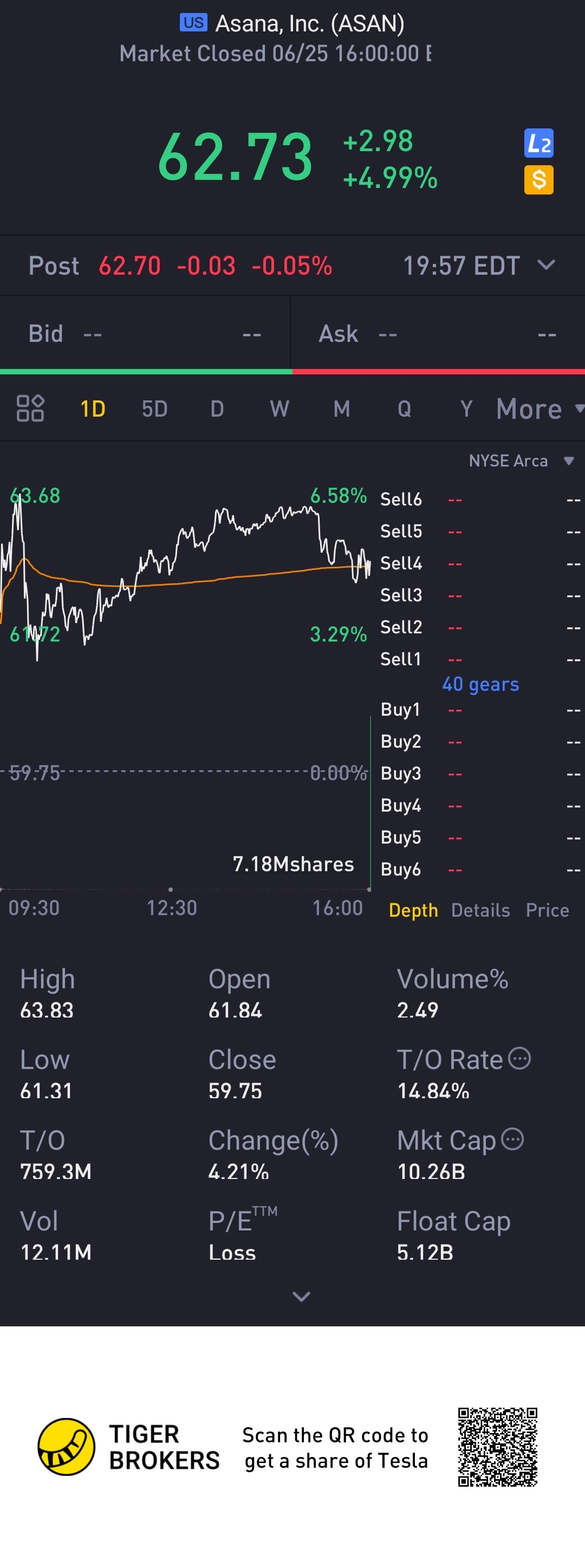Screen dimensions: 585x1568
Task: Tap the Mkt Cap info bubble icon
Action: point(512,1139)
